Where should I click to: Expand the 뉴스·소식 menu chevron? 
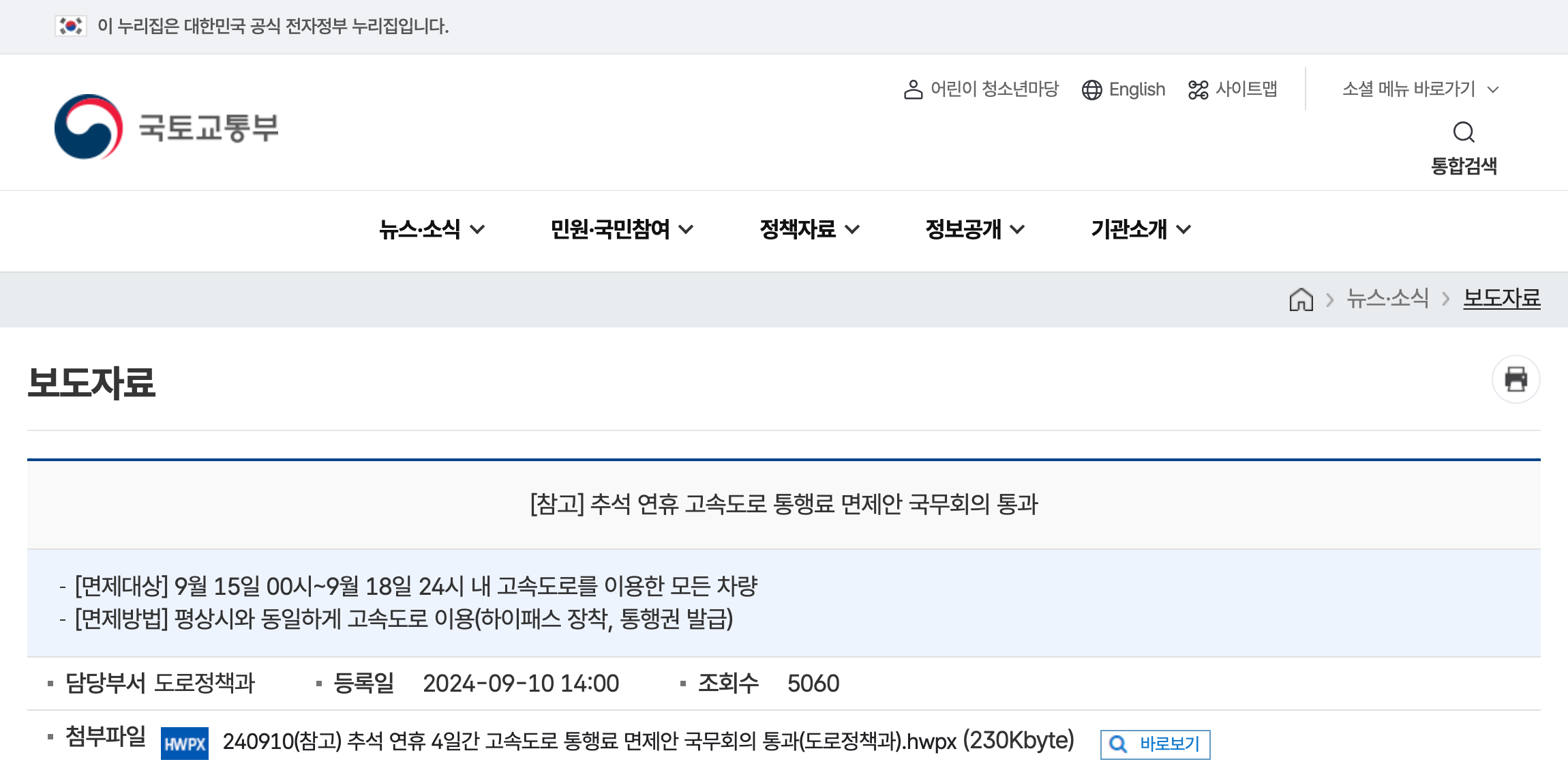tap(477, 230)
